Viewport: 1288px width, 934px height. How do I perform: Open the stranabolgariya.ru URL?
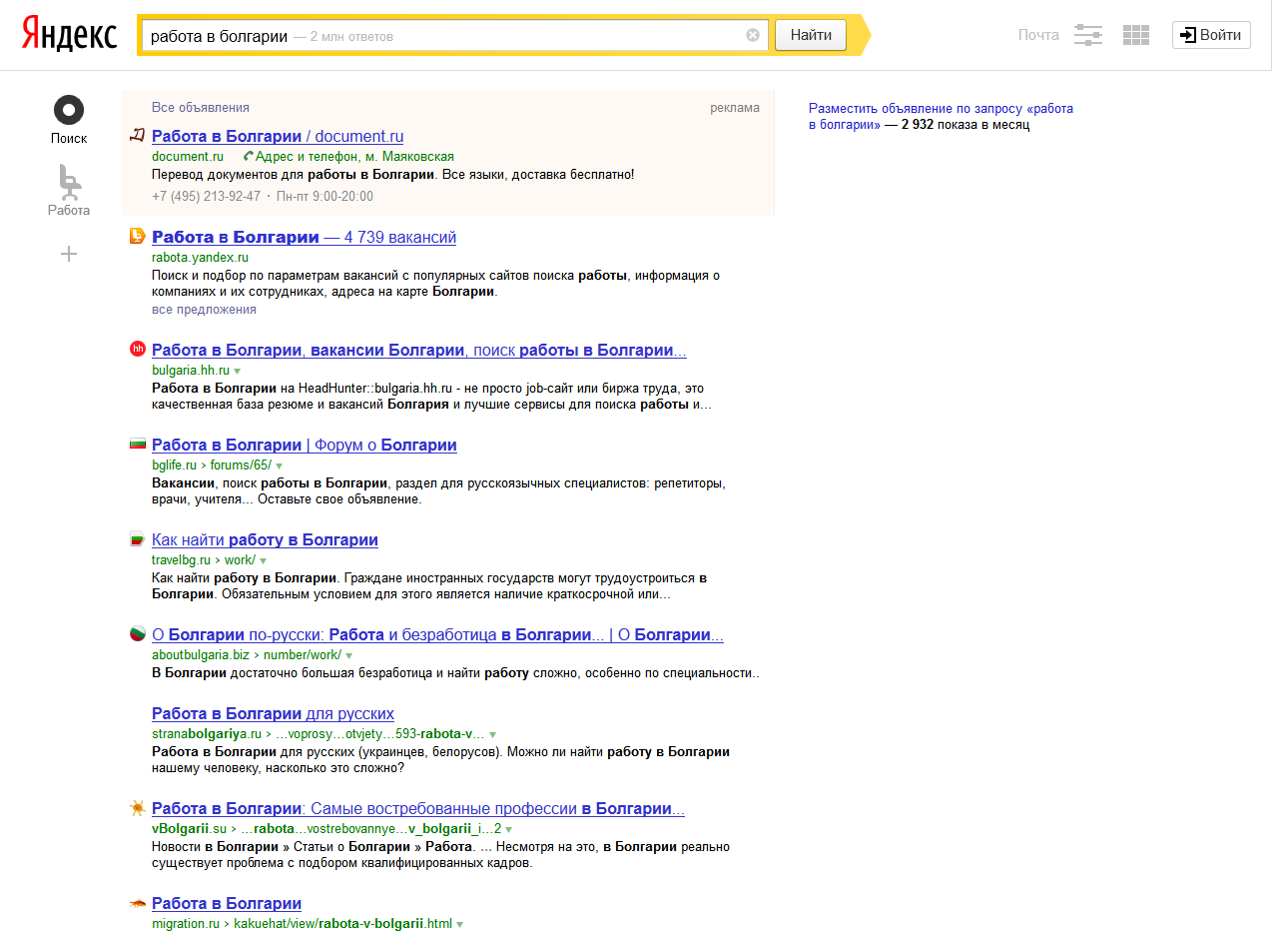[x=207, y=733]
